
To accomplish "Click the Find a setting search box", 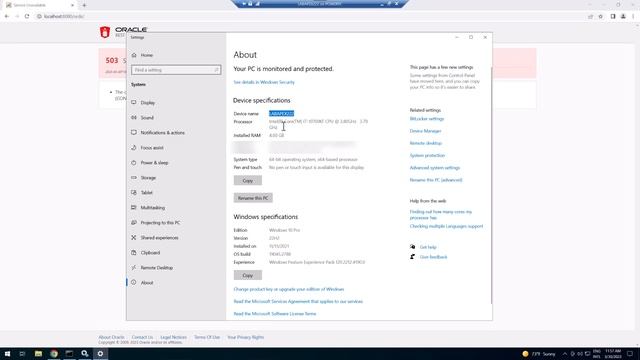I will (176, 70).
